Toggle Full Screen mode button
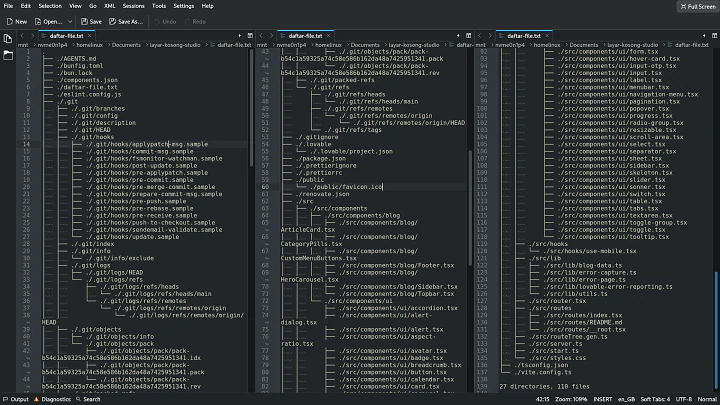 698,6
